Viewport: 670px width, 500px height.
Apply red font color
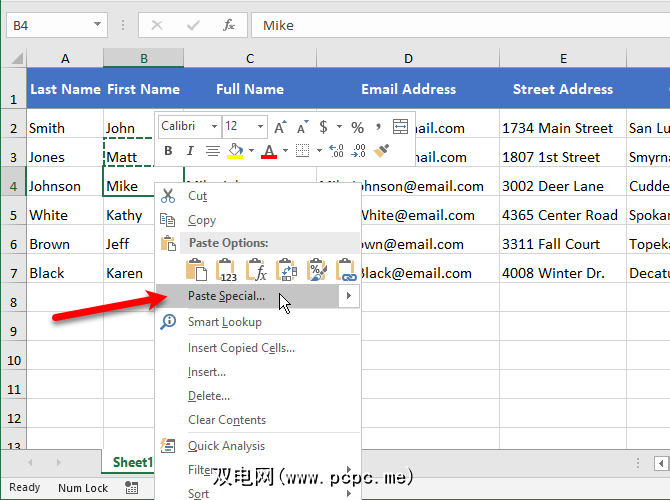coord(269,151)
